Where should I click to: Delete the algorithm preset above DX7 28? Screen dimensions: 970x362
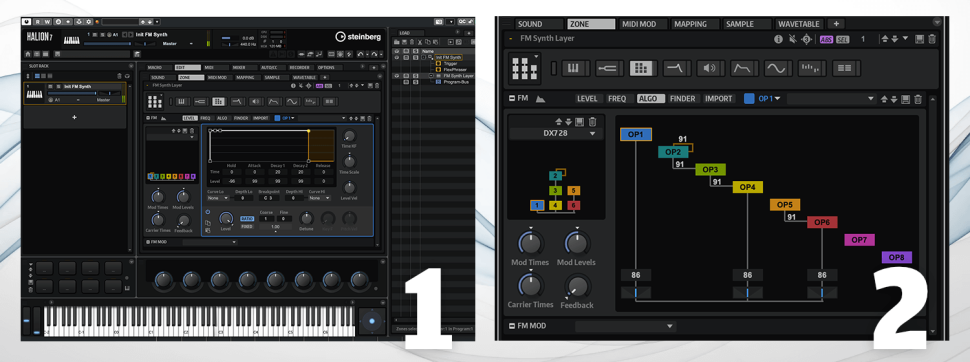point(592,122)
